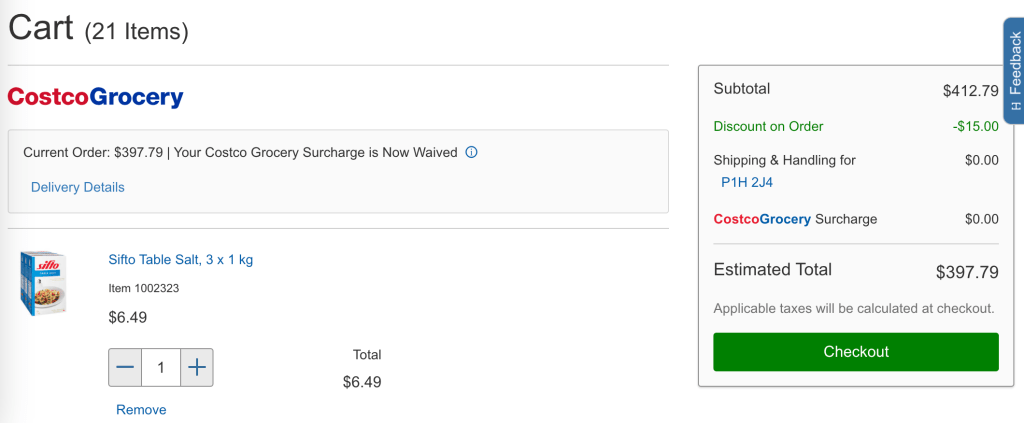Screen dimensions: 1024x423
Task: Change the P1H 2J4 postal code
Action: click(x=746, y=182)
